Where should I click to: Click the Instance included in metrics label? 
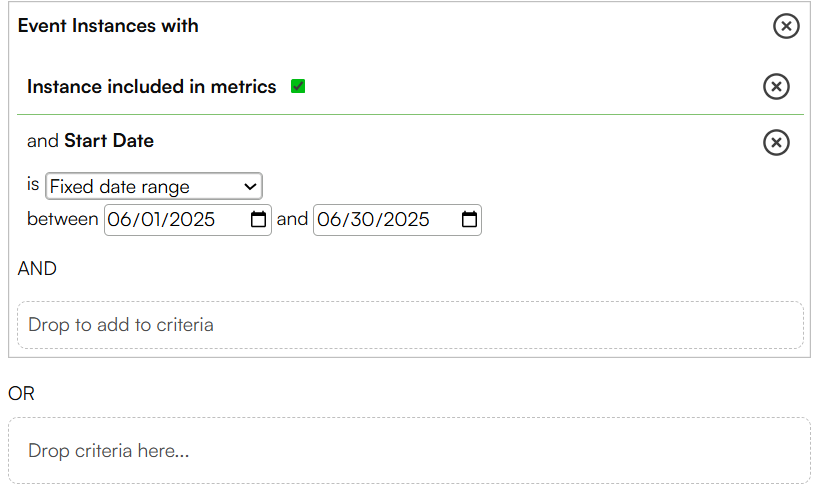point(151,87)
